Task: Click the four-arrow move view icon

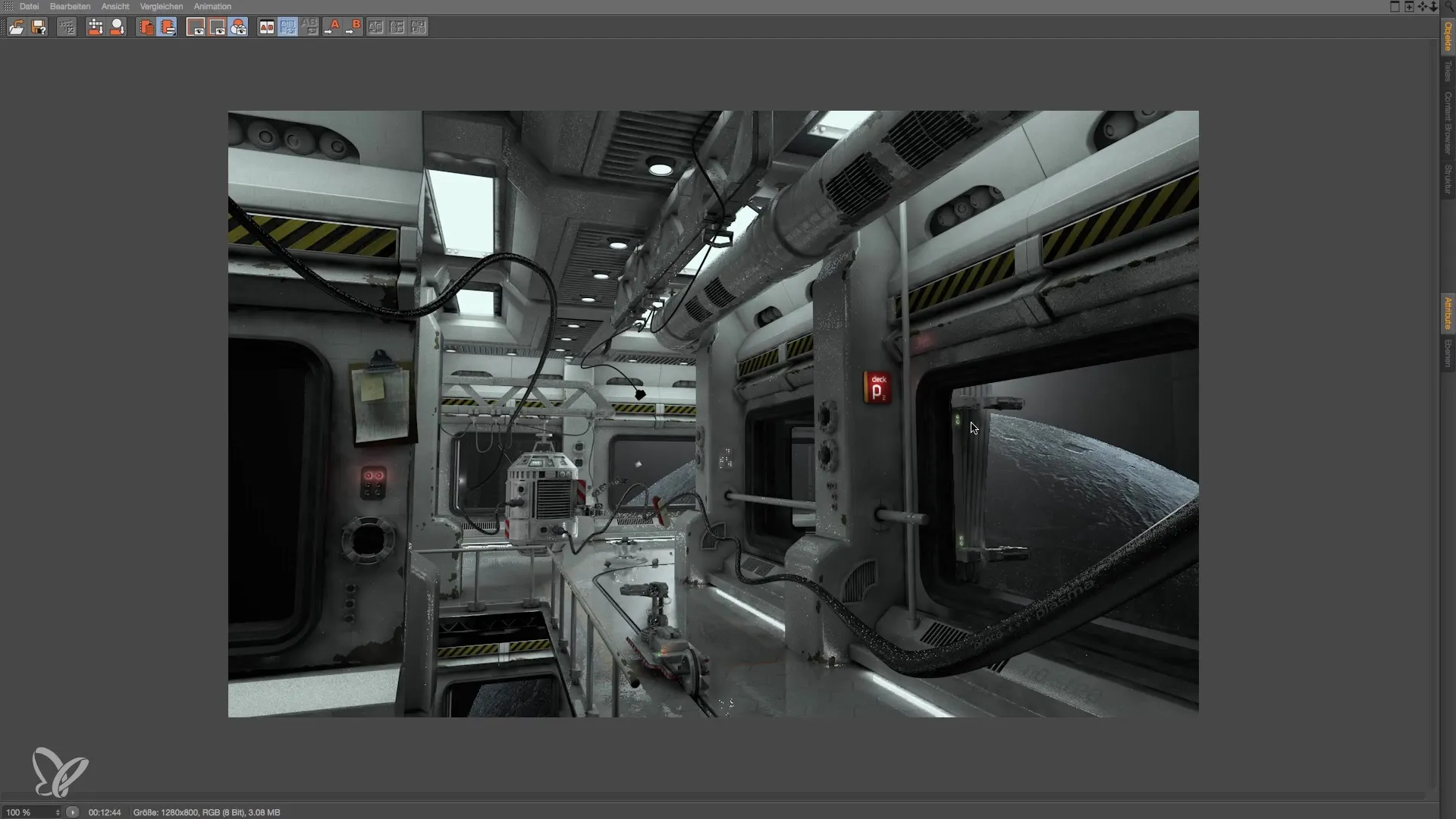Action: [x=1423, y=6]
